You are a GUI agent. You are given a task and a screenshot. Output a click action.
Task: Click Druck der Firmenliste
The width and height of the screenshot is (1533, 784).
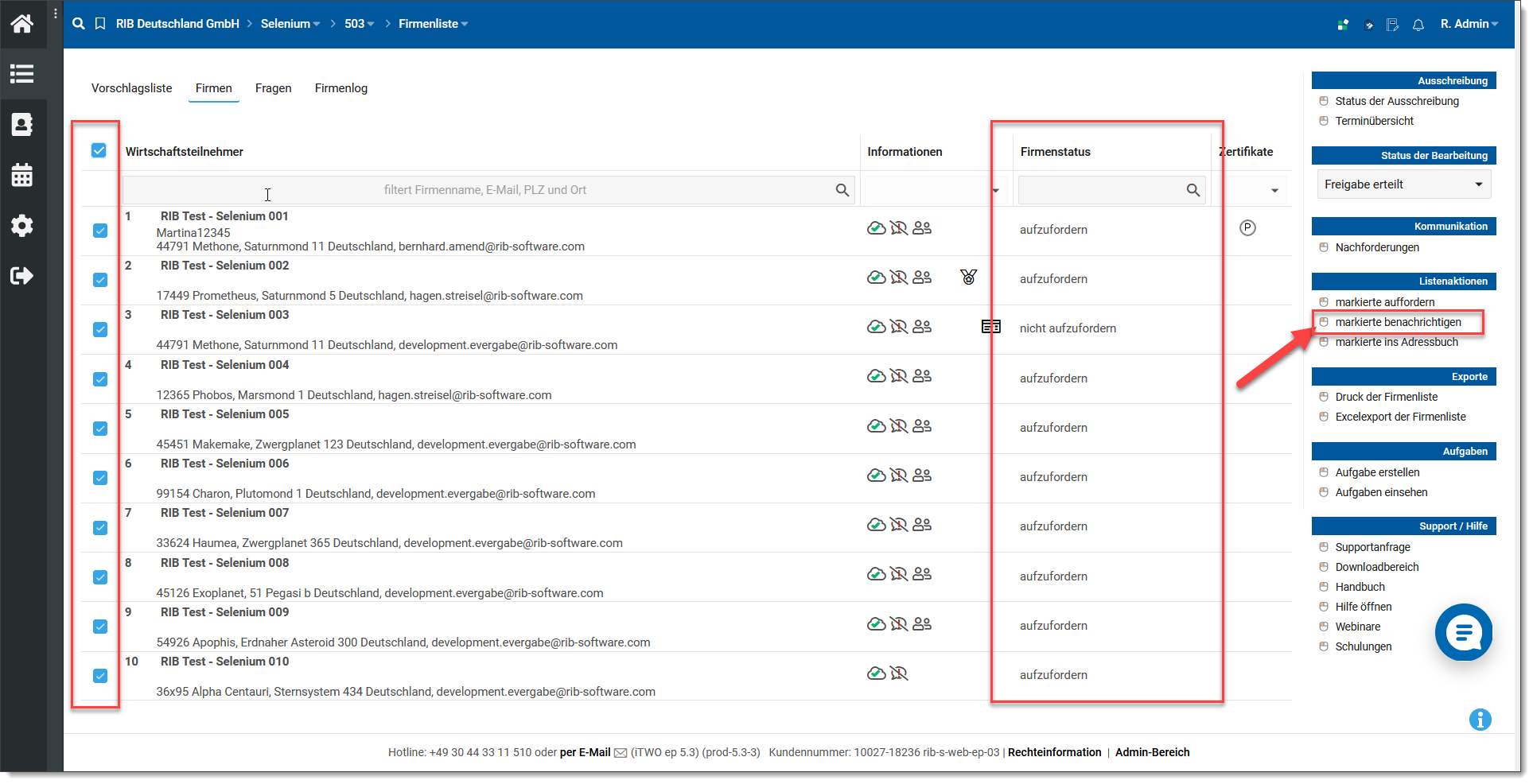click(x=1387, y=397)
